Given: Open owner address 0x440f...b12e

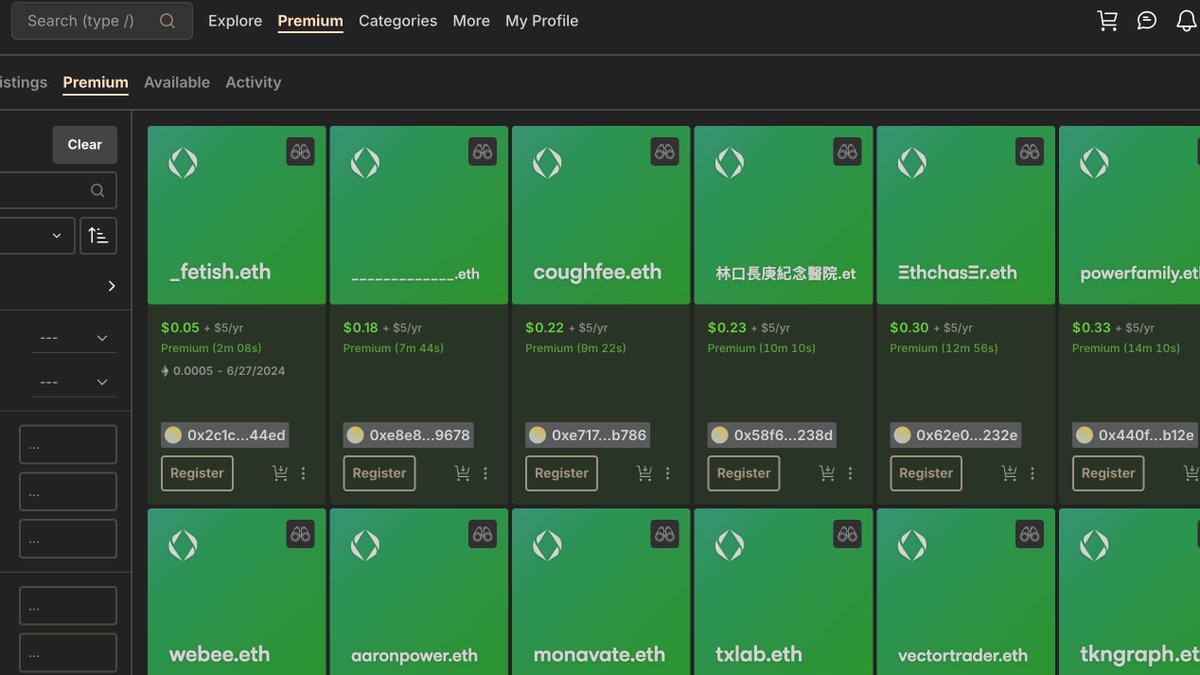Looking at the screenshot, I should 1136,435.
